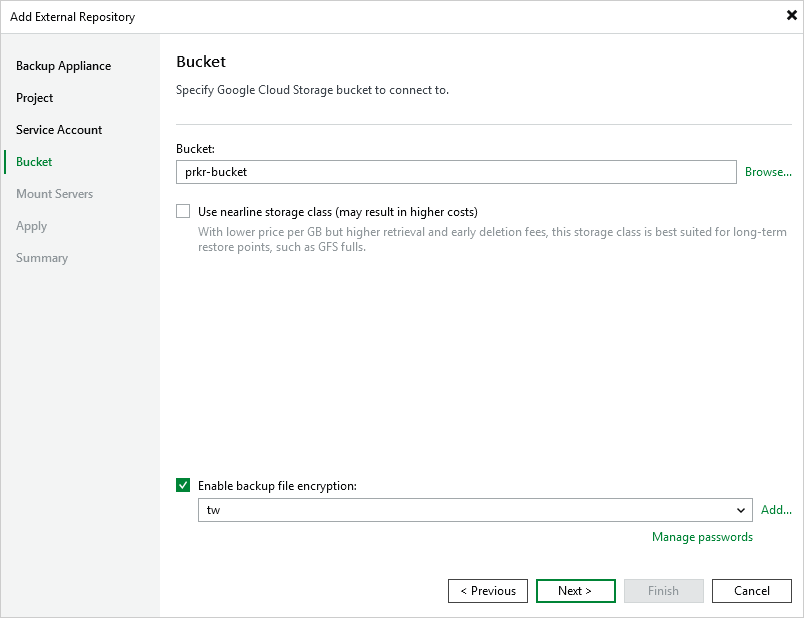The width and height of the screenshot is (804, 618).
Task: Select the Project step in sidebar
Action: tap(34, 97)
